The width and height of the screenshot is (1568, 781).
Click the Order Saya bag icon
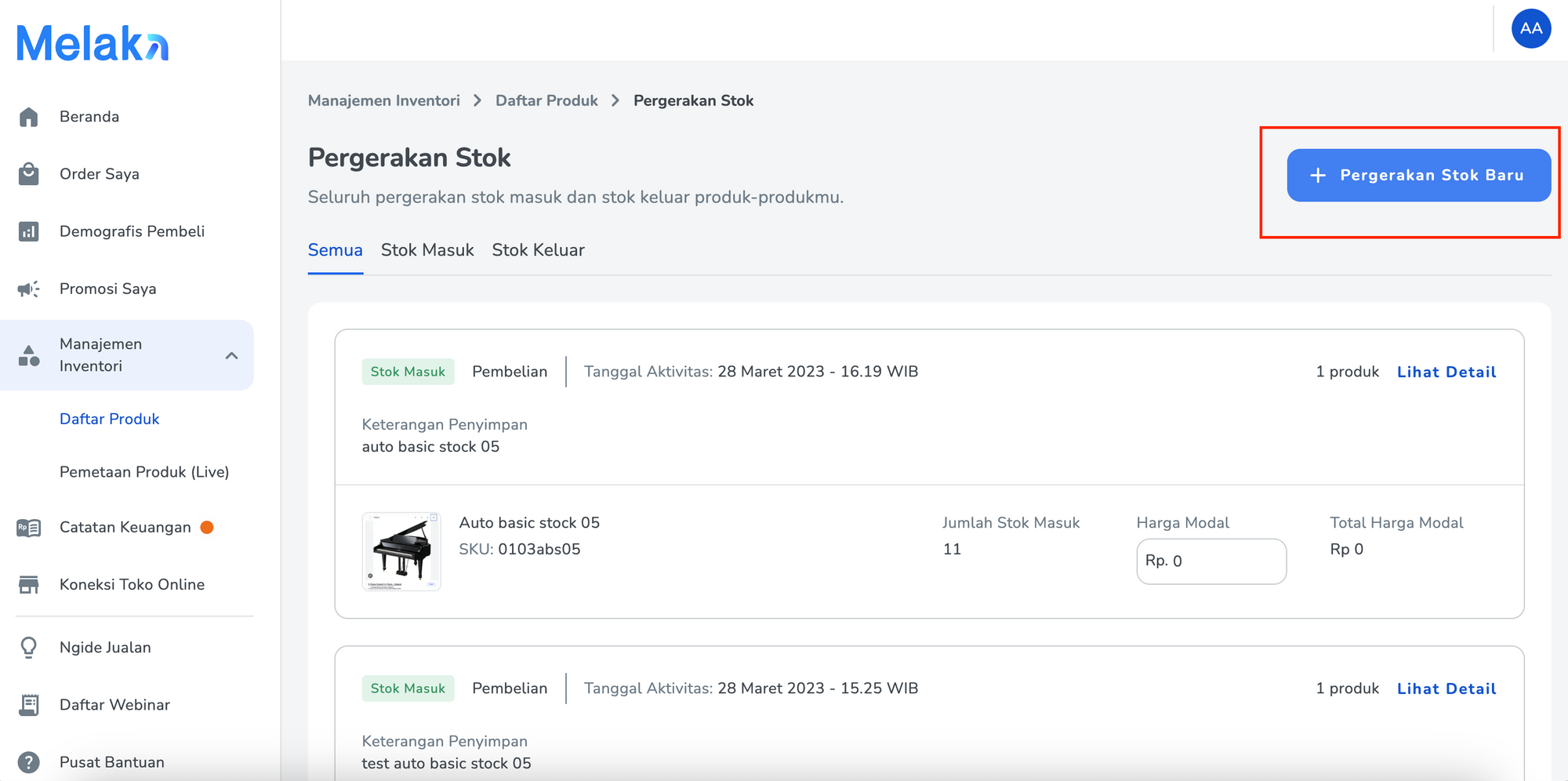29,174
